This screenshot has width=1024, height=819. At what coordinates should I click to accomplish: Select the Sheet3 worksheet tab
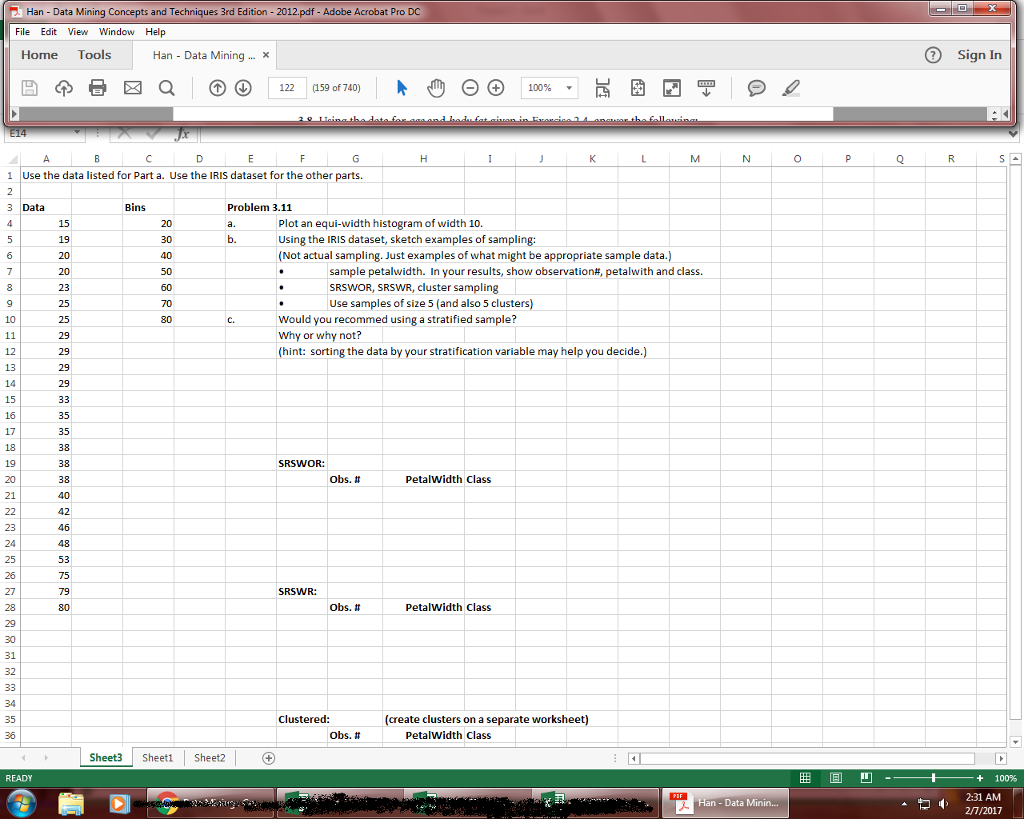click(106, 758)
